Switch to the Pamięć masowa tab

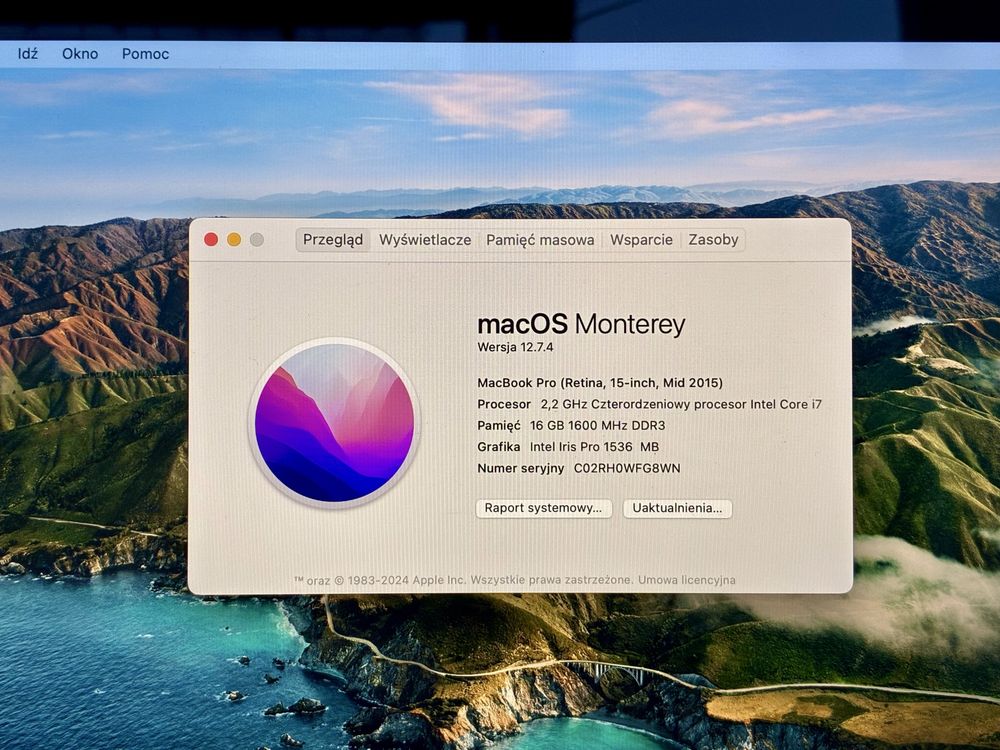click(x=540, y=240)
